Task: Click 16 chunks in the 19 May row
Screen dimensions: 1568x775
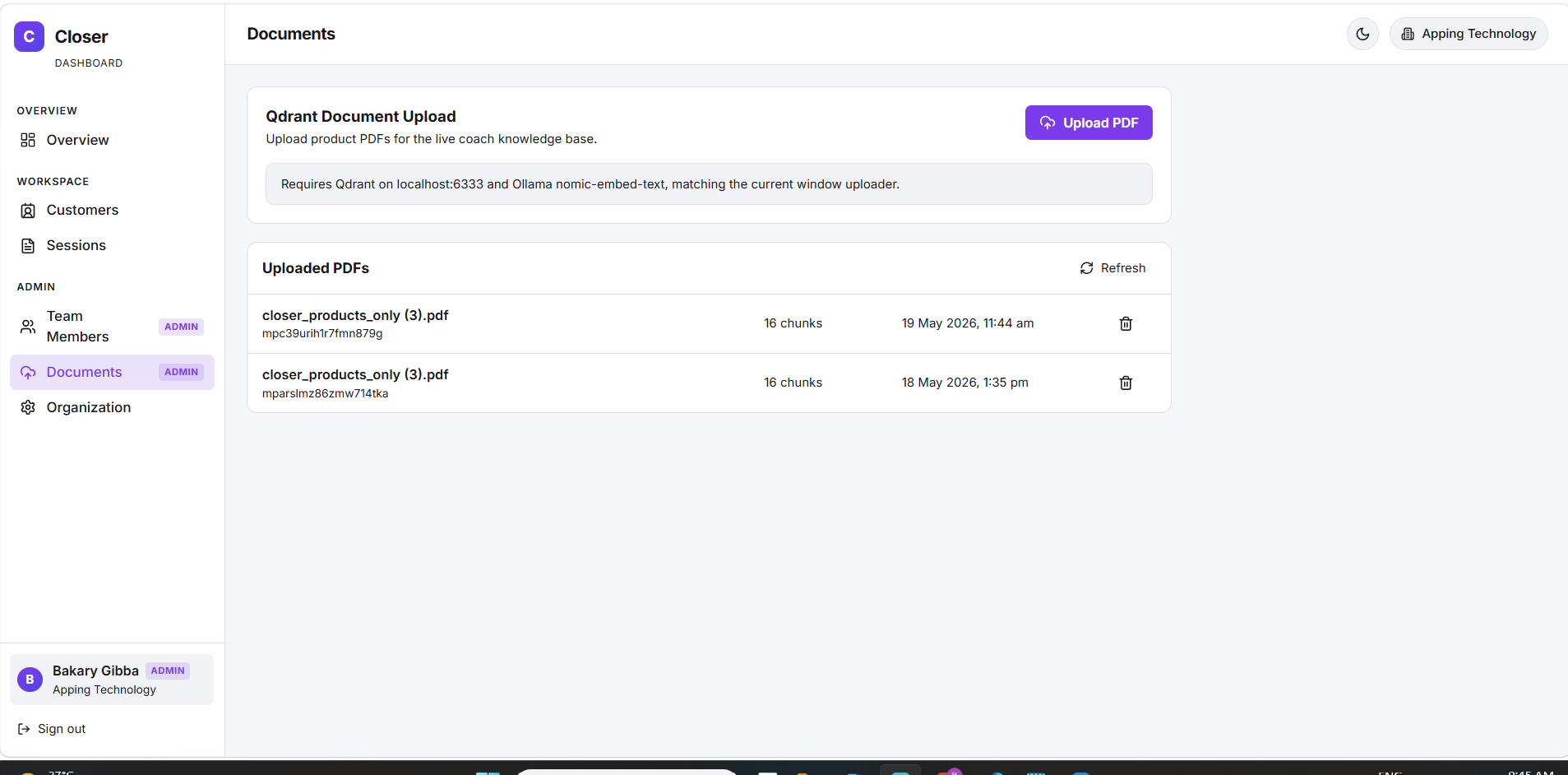Action: coord(793,323)
